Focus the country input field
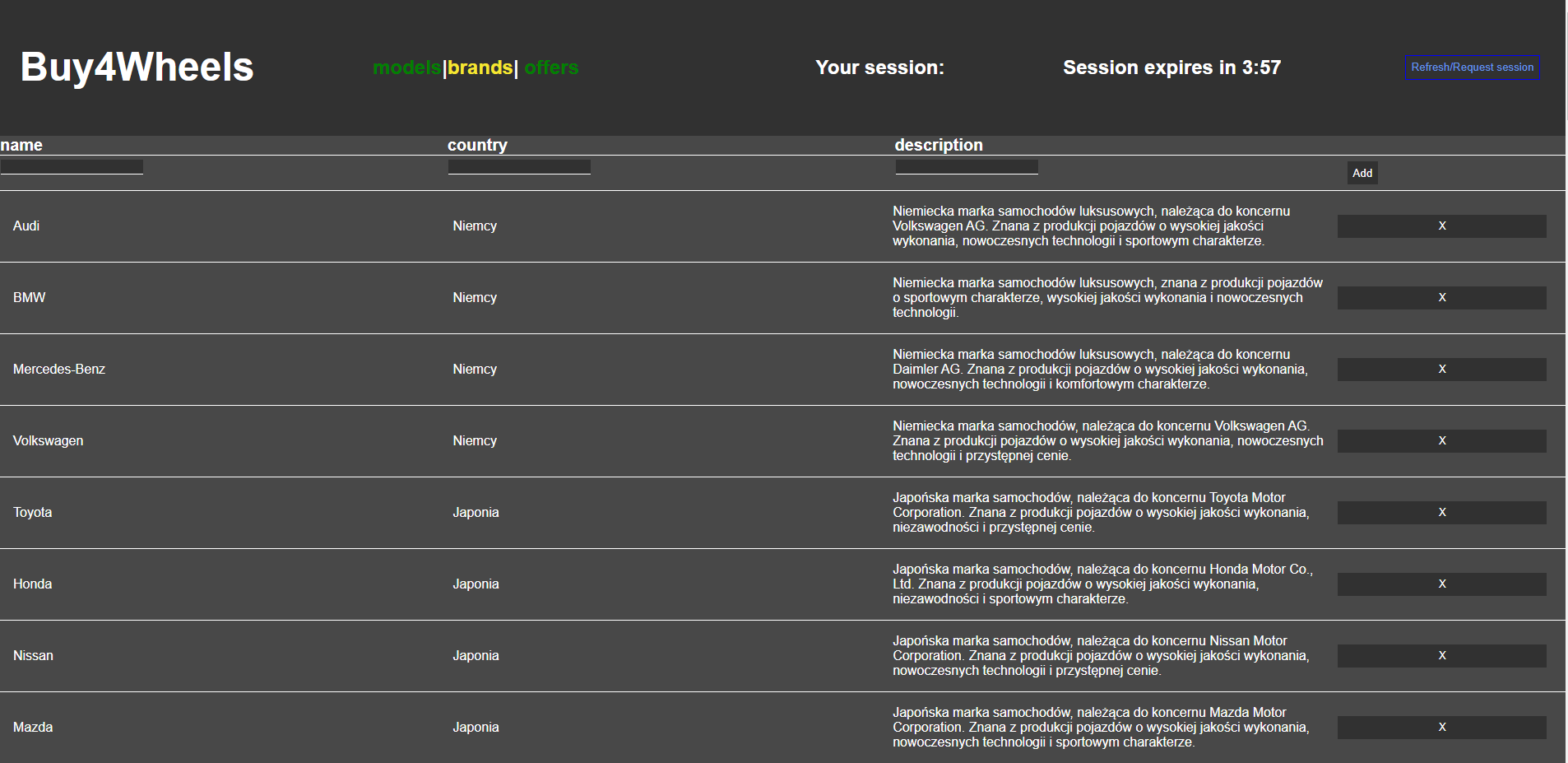 519,167
